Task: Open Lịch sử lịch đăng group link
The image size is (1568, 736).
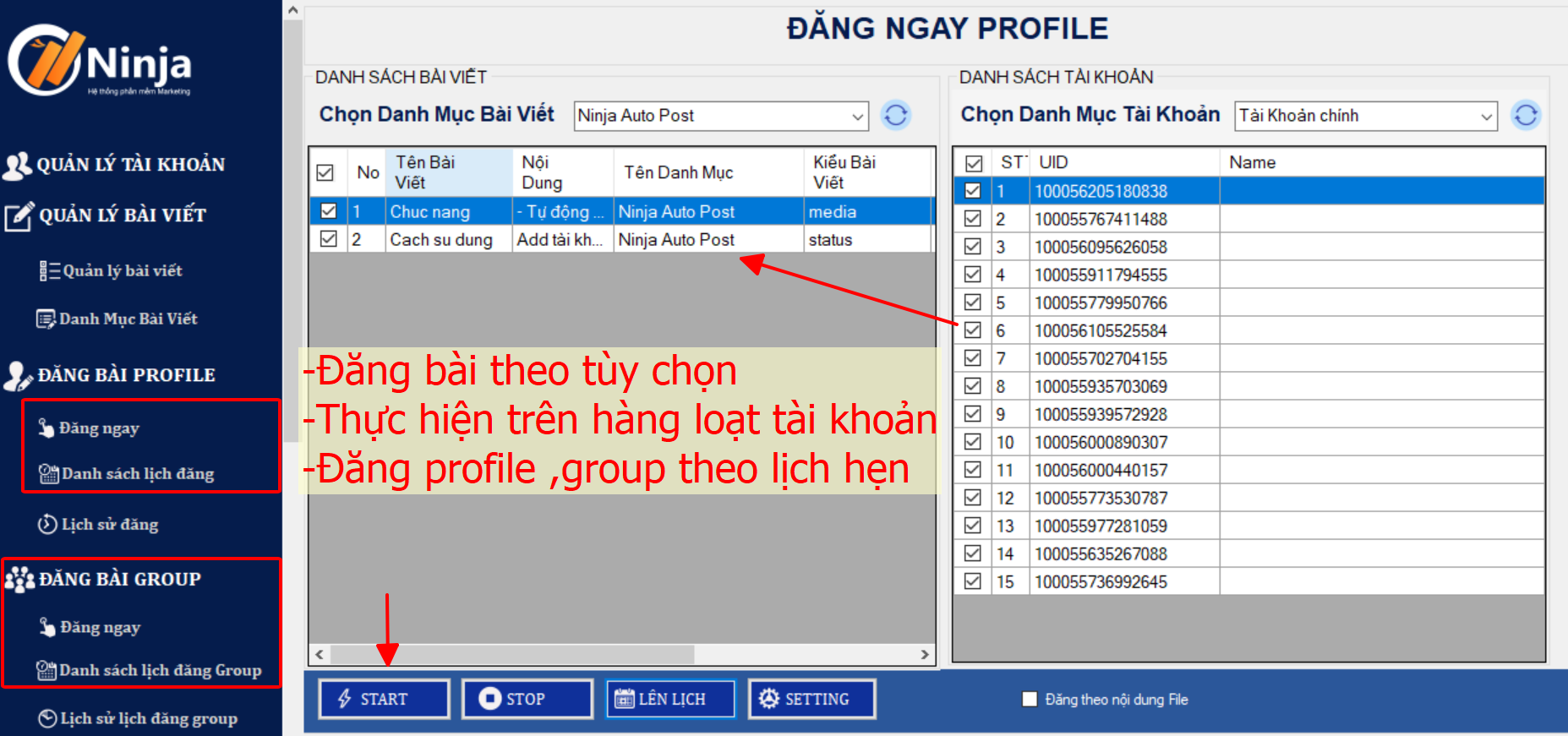Action: click(x=149, y=719)
